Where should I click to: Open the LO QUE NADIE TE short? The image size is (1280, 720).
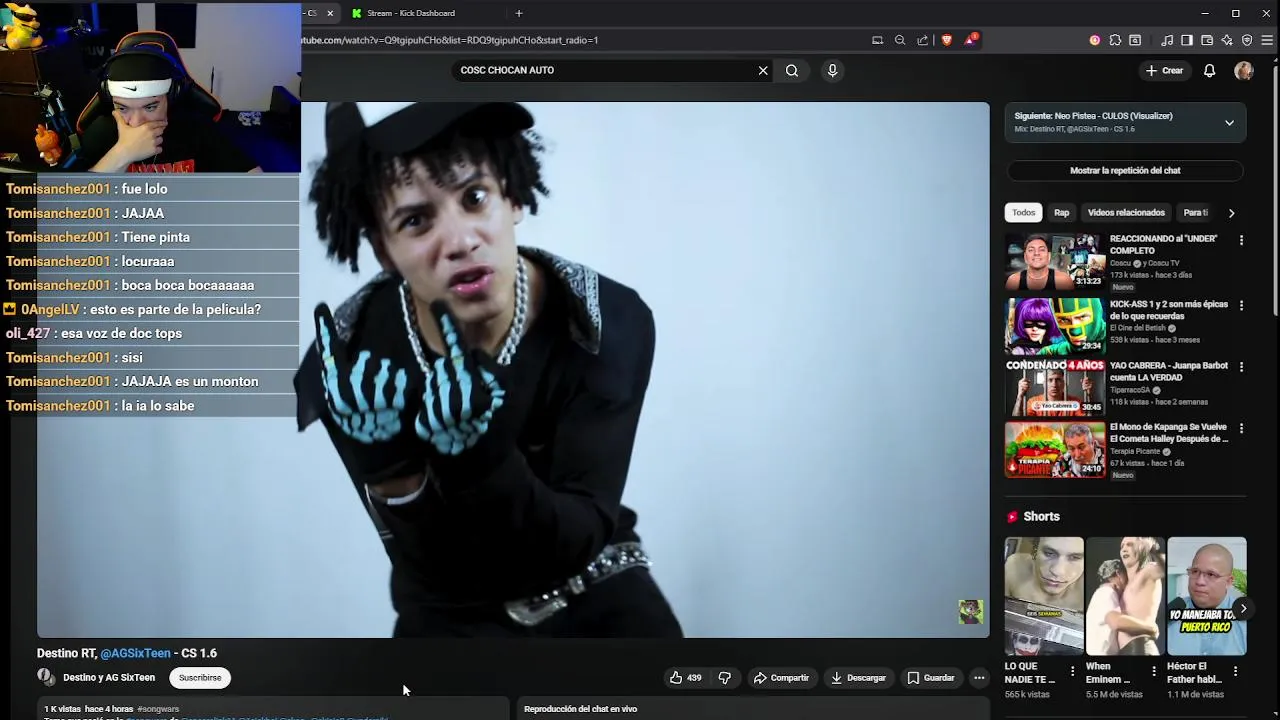tap(1044, 596)
